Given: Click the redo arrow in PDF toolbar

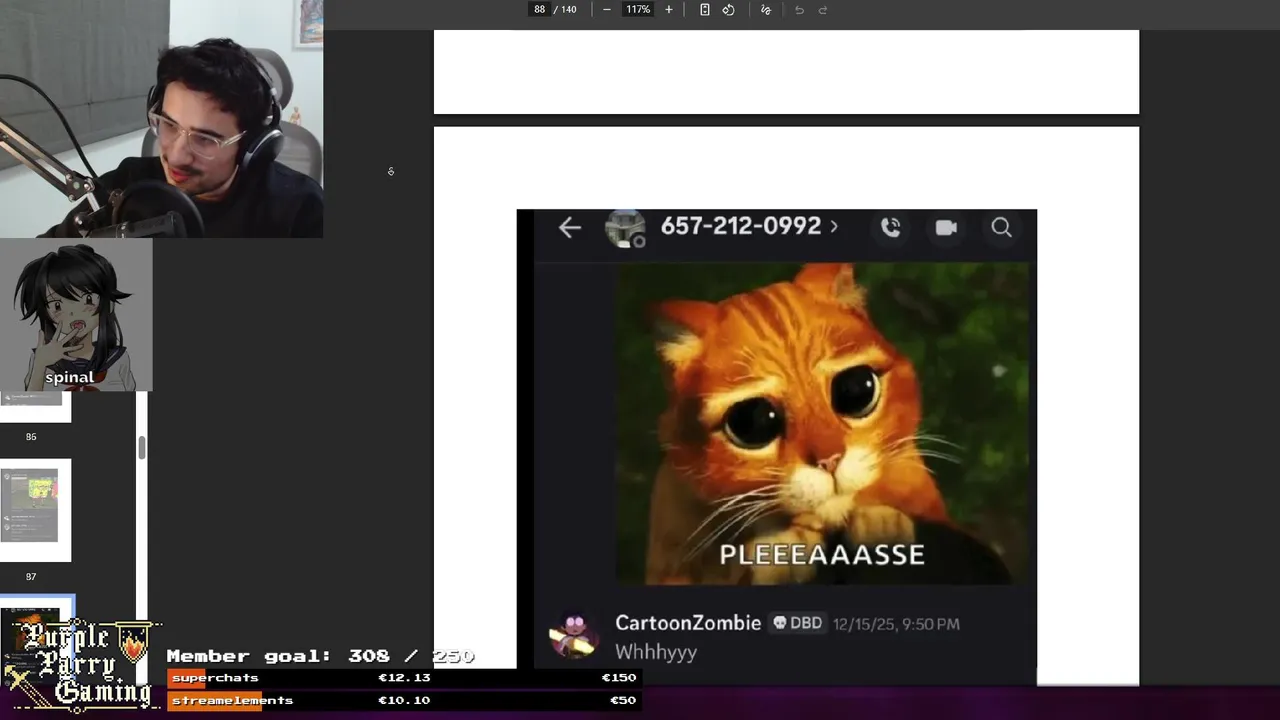Looking at the screenshot, I should click(x=823, y=9).
